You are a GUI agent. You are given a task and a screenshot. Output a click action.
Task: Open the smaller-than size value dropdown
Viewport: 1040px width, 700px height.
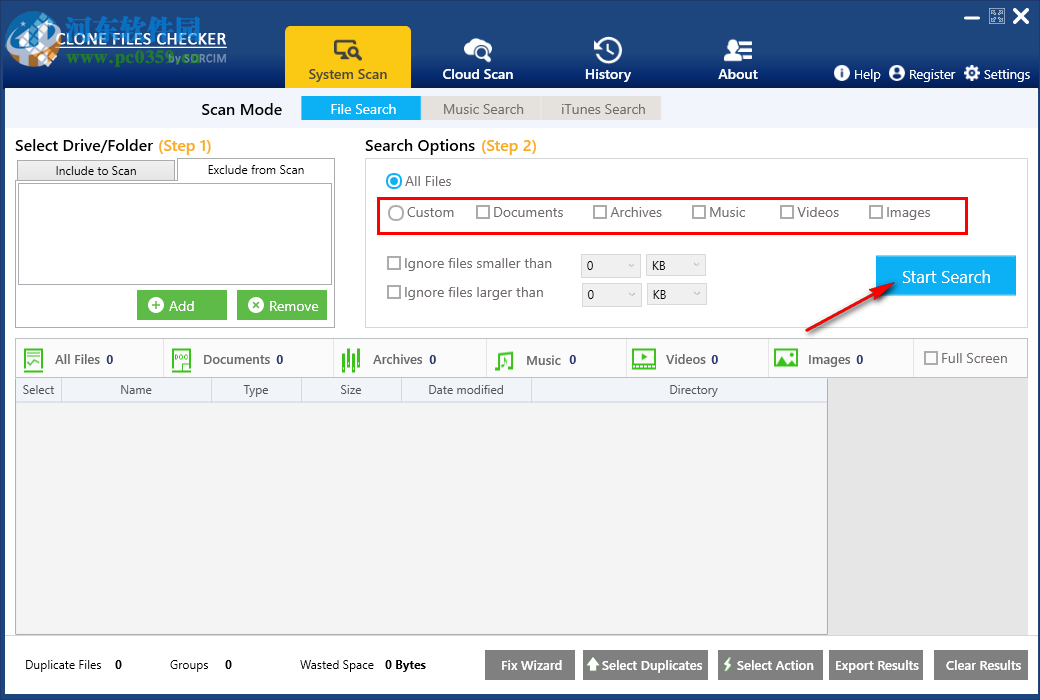coord(611,266)
